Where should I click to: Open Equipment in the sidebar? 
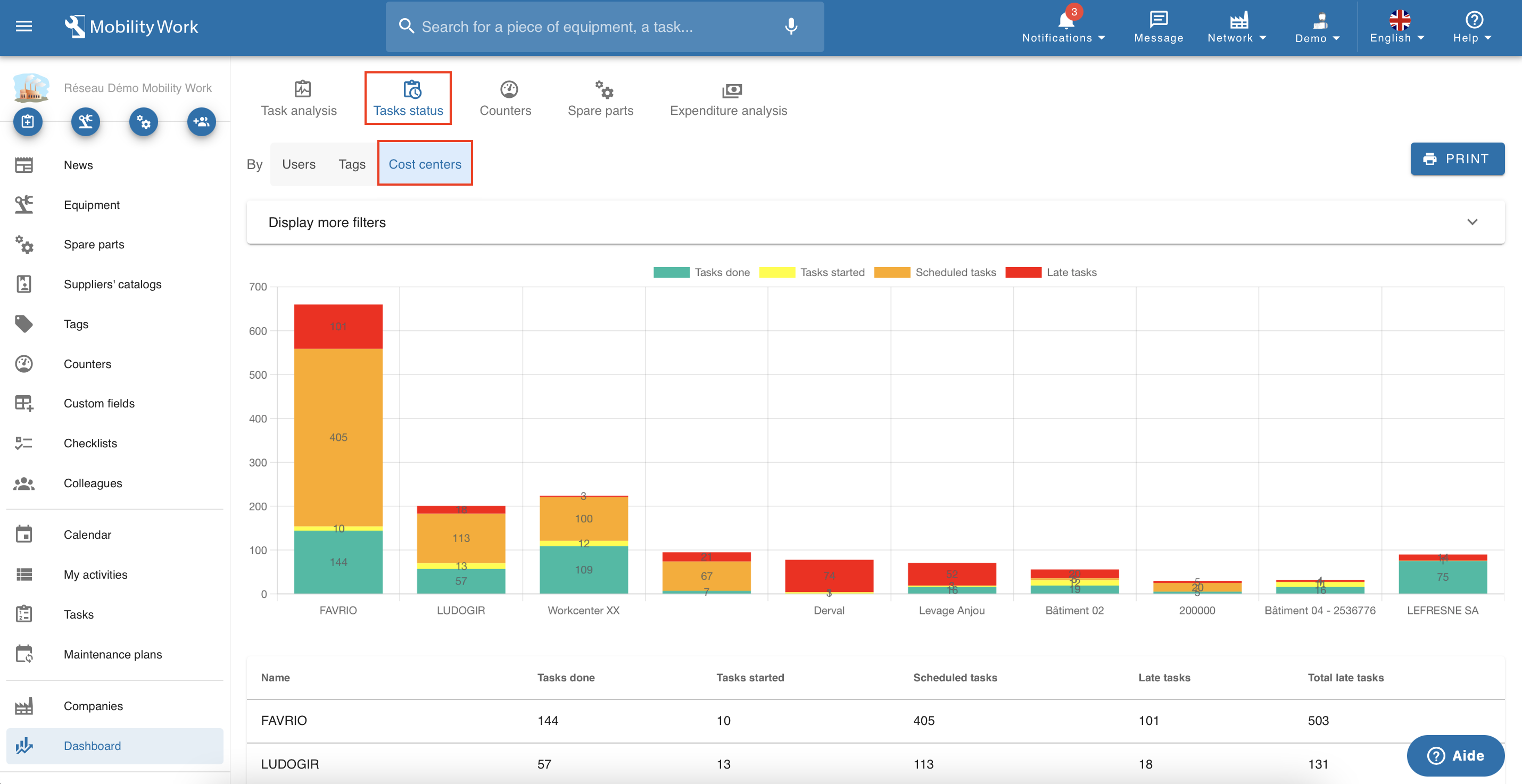[x=114, y=205]
